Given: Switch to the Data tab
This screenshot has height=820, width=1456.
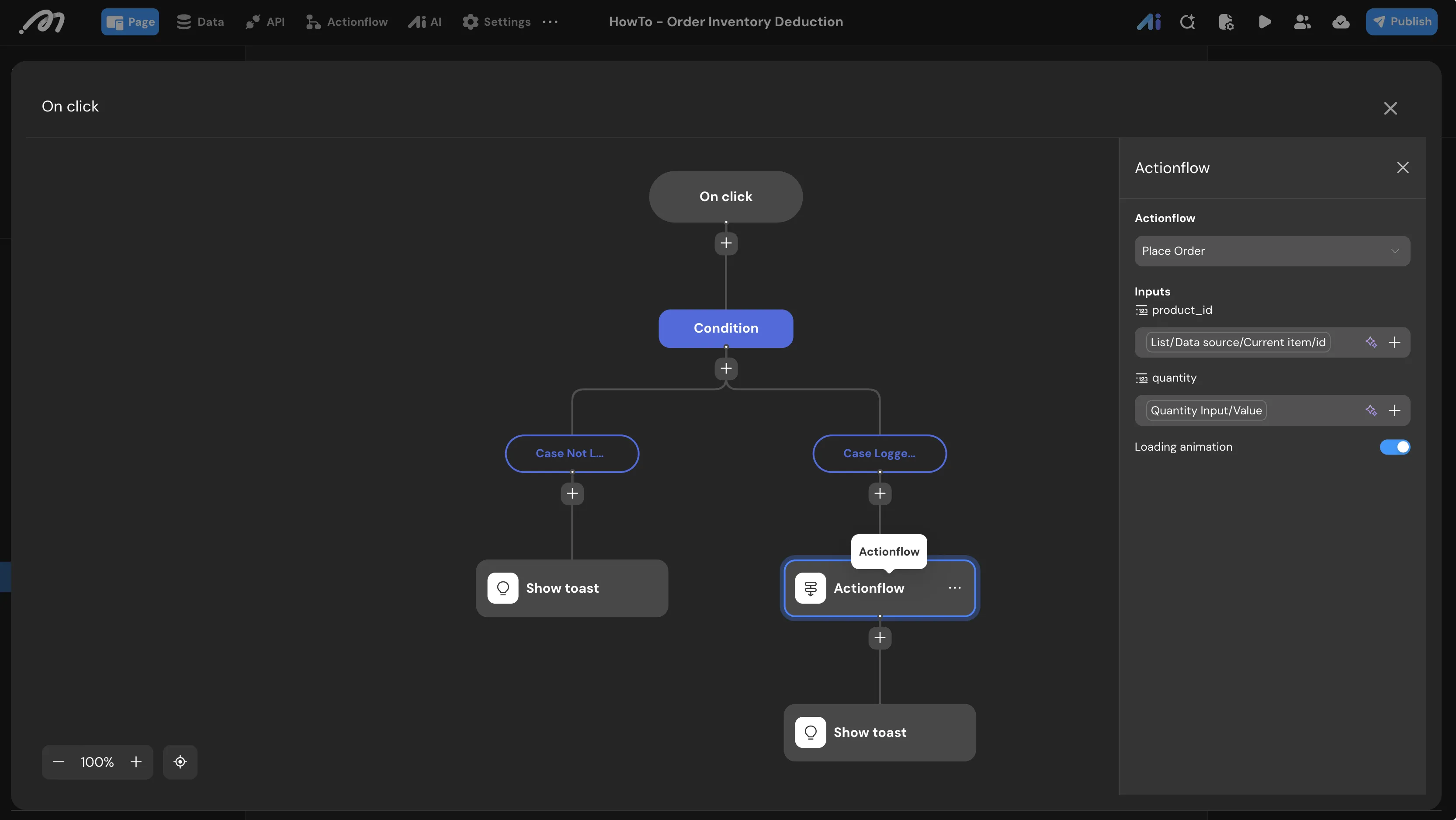Looking at the screenshot, I should coord(200,22).
